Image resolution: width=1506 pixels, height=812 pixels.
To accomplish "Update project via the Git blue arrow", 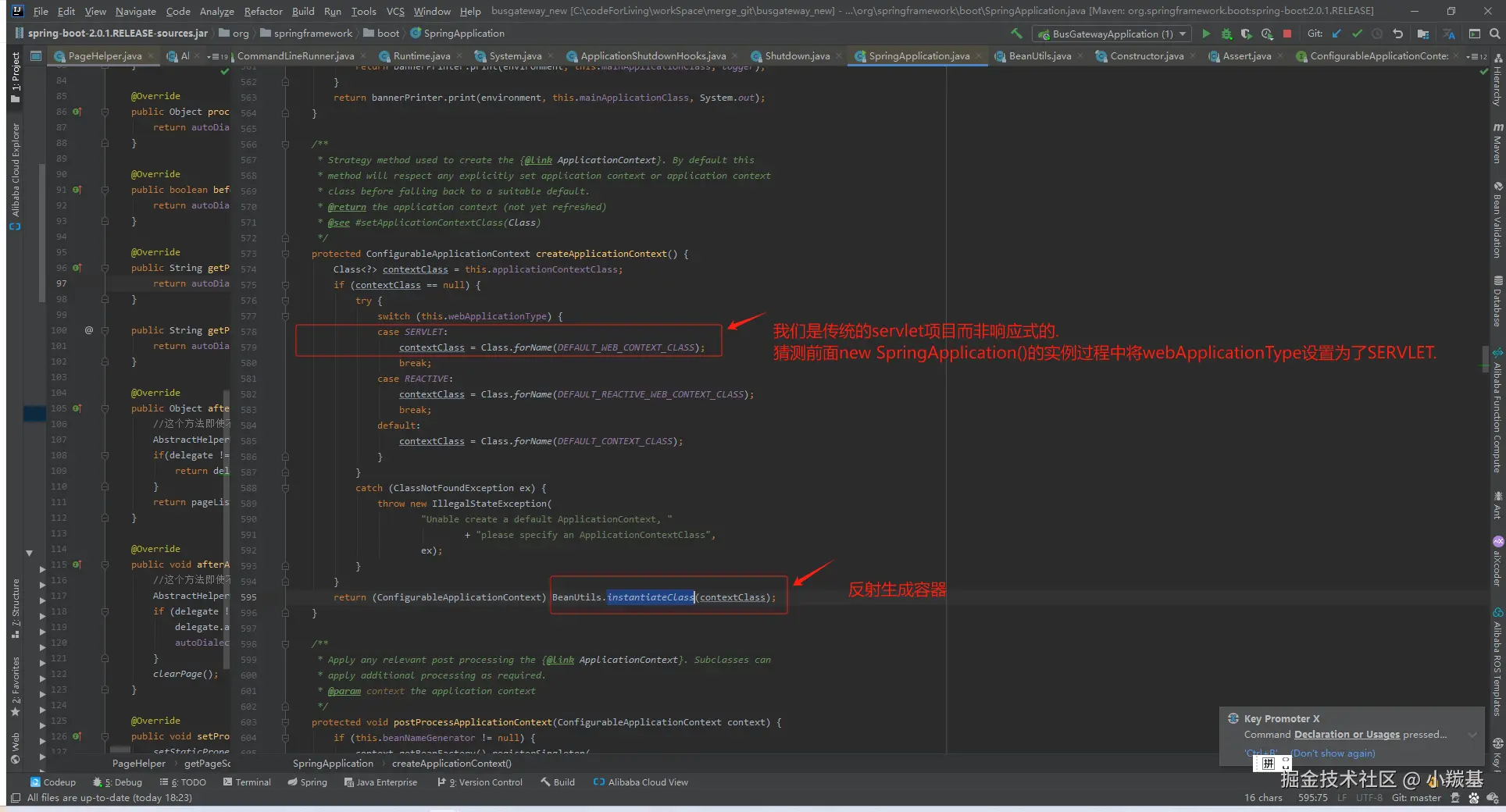I will (1336, 34).
